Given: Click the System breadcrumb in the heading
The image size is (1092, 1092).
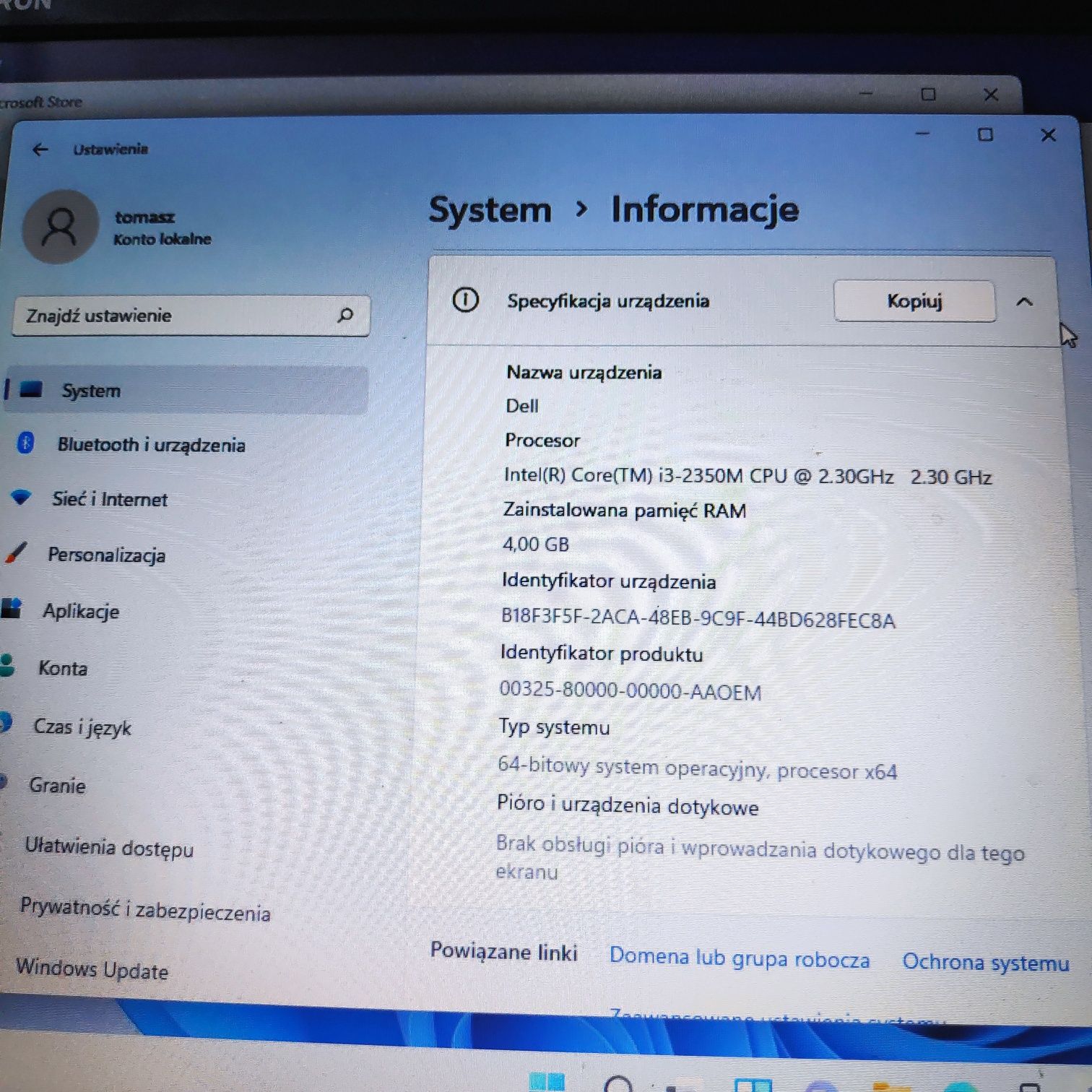Looking at the screenshot, I should pos(490,210).
